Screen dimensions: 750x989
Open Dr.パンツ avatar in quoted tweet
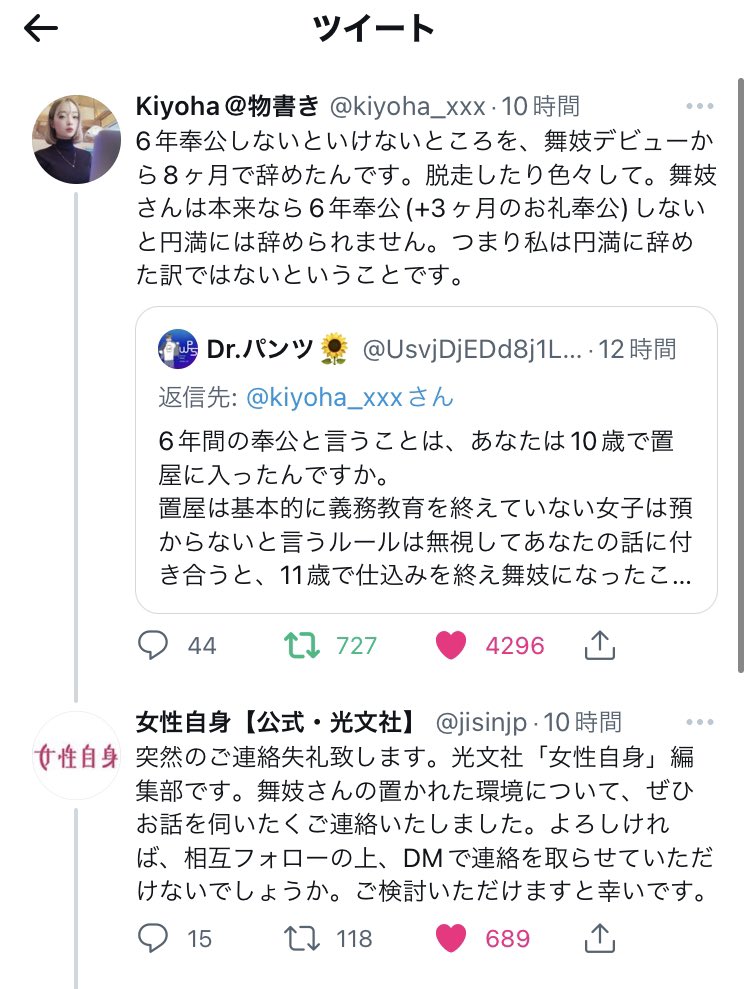click(178, 349)
